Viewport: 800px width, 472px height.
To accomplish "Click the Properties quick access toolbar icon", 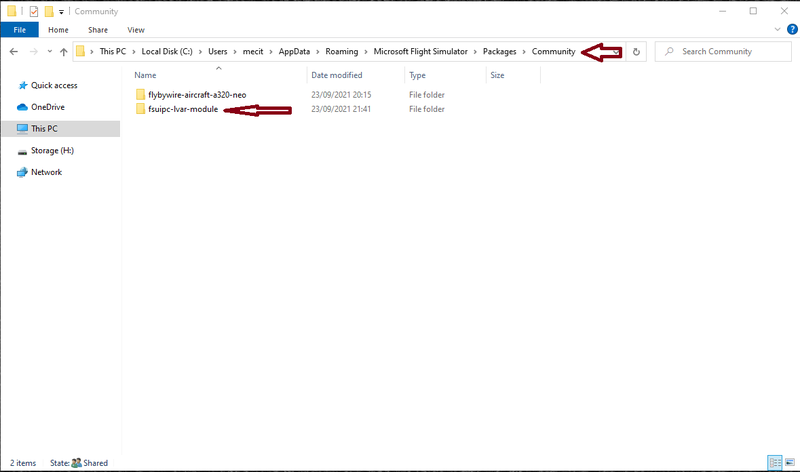I will (x=34, y=11).
